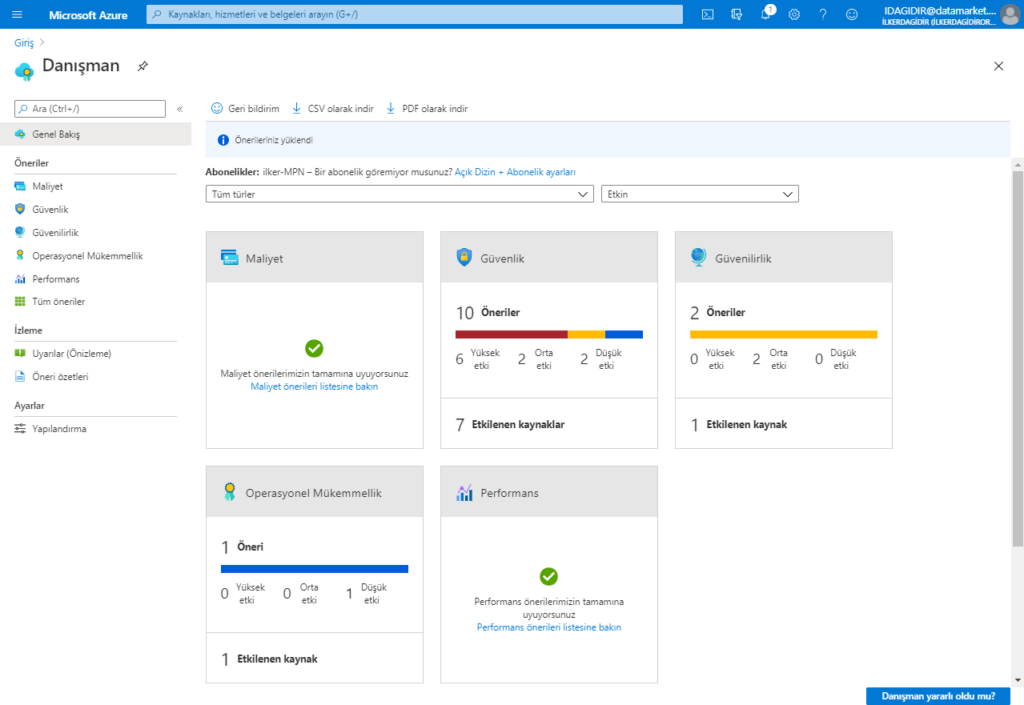Click the Microsoft Azure logo text

[x=88, y=15]
